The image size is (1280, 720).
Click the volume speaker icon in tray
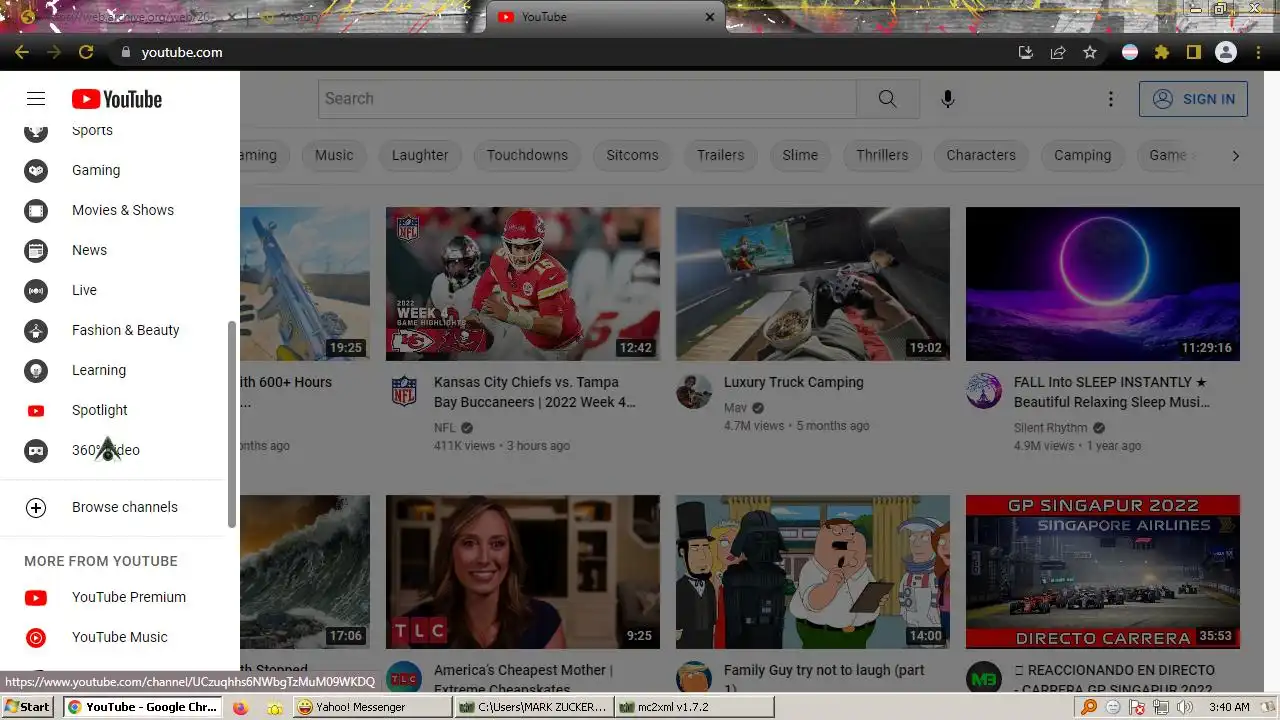coord(1185,707)
